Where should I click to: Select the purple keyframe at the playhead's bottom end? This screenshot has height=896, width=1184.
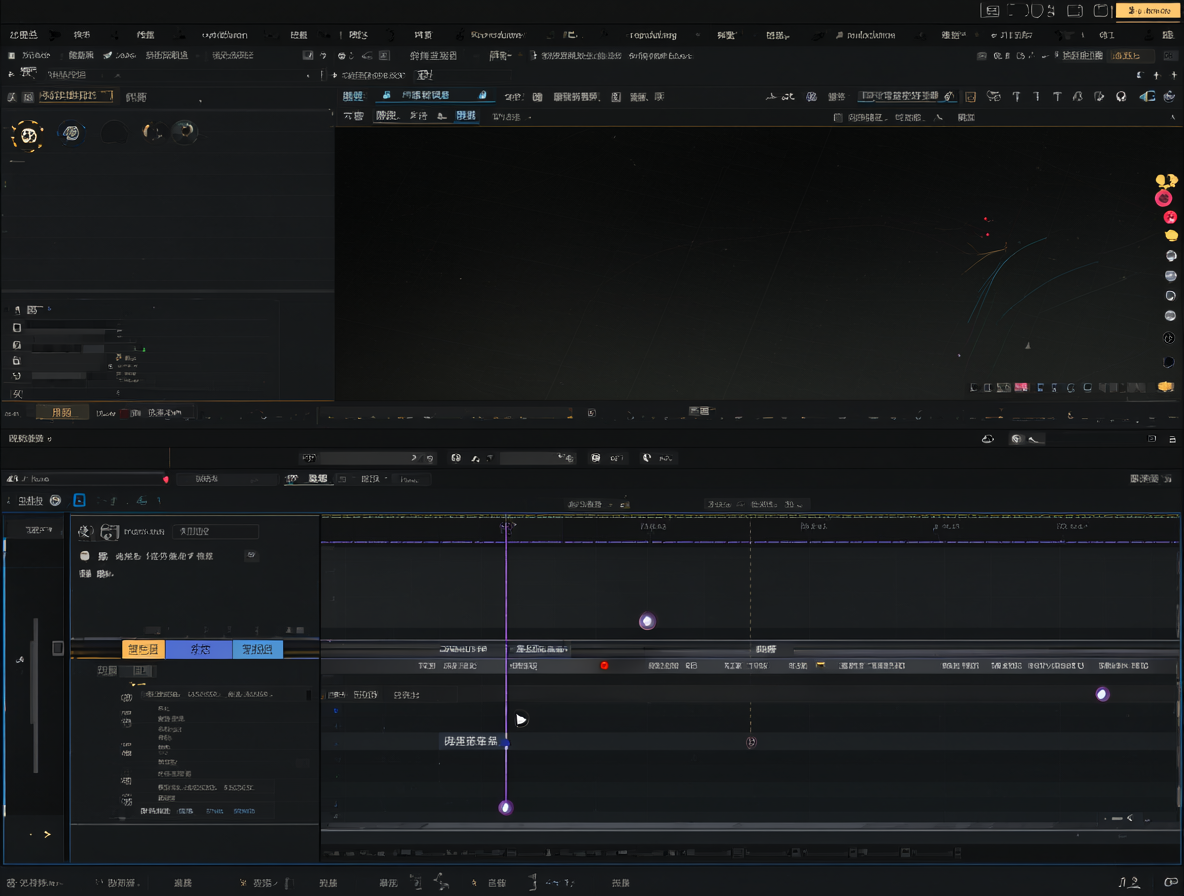coord(506,808)
